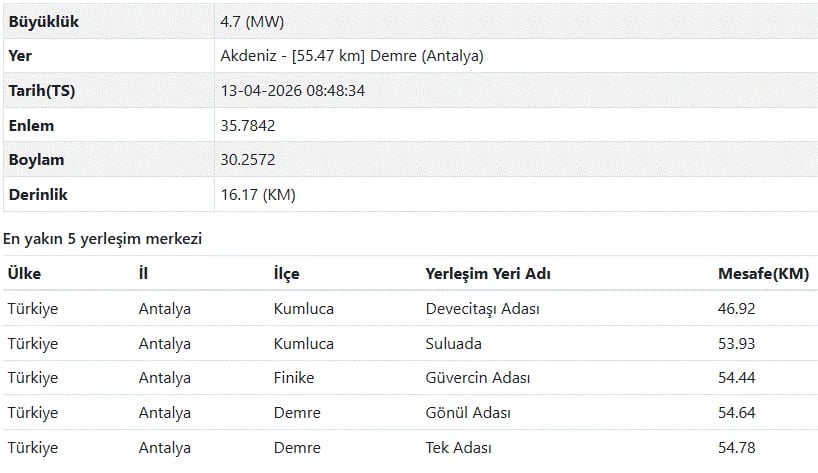818x473 pixels.
Task: Click the Mesafe(KM) column header
Action: tap(763, 274)
